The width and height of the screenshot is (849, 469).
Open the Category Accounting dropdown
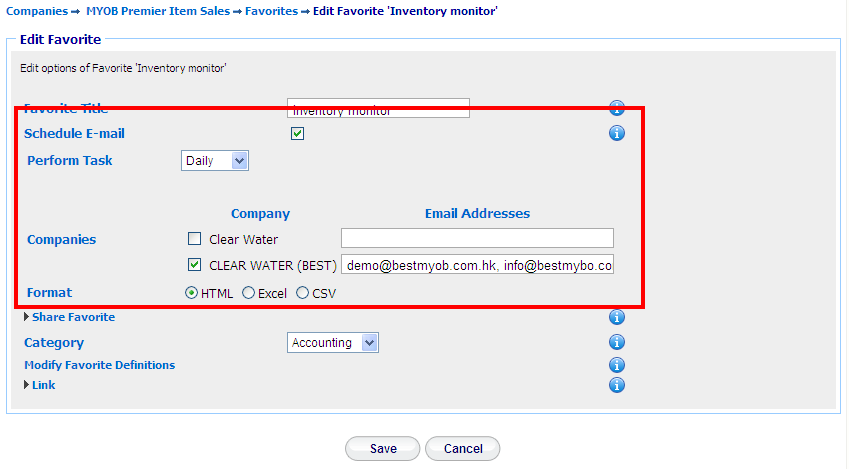pyautogui.click(x=333, y=343)
